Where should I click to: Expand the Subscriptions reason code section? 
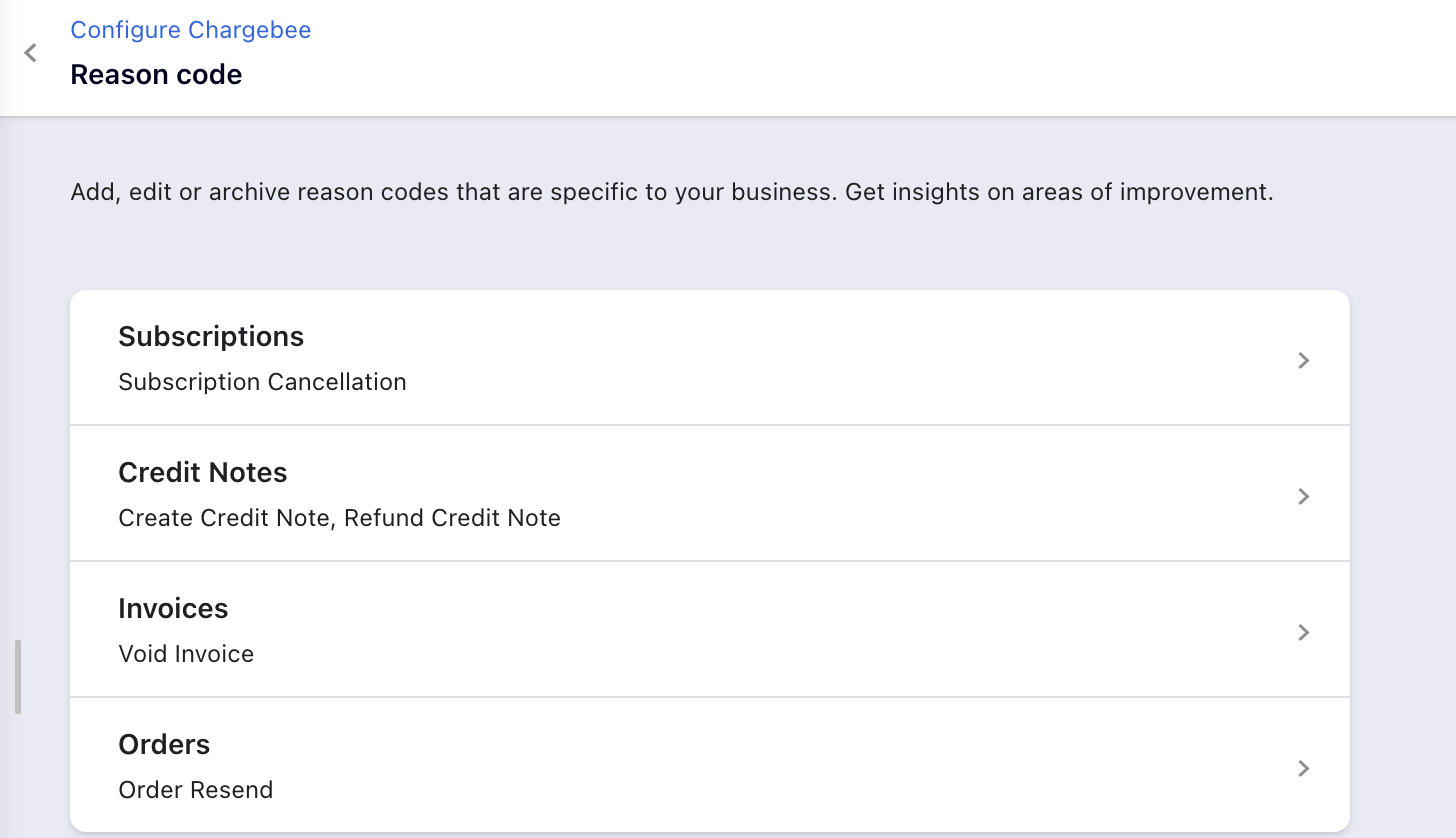tap(710, 357)
